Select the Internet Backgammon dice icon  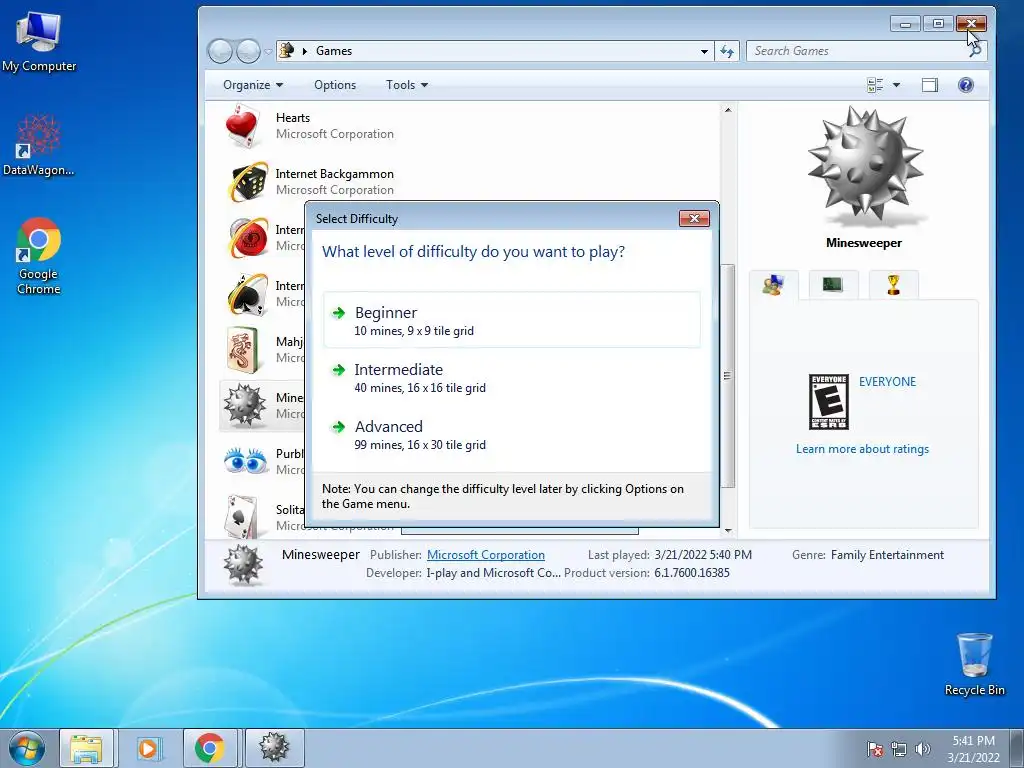(248, 182)
